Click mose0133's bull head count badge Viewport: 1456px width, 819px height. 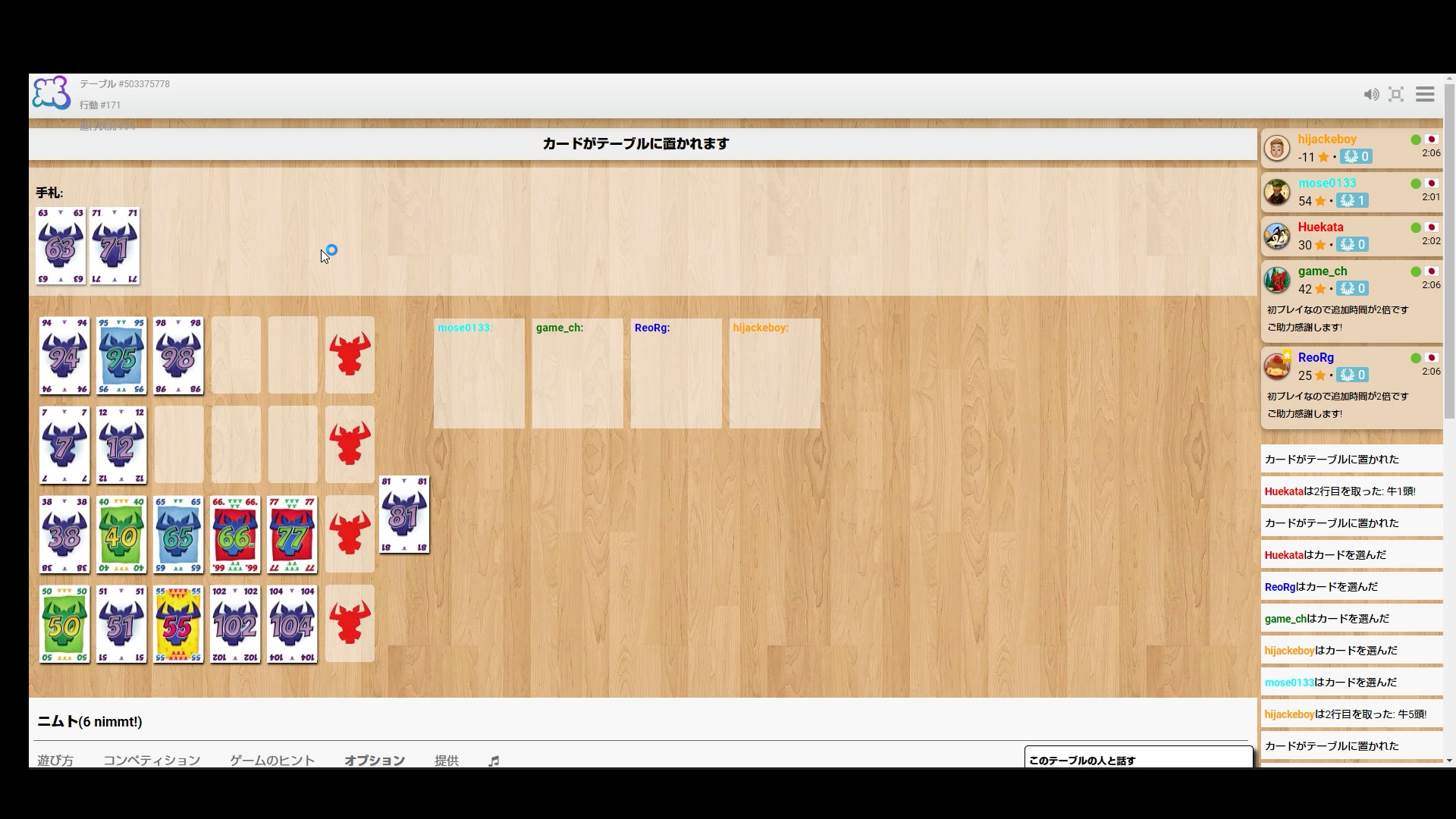pyautogui.click(x=1354, y=201)
